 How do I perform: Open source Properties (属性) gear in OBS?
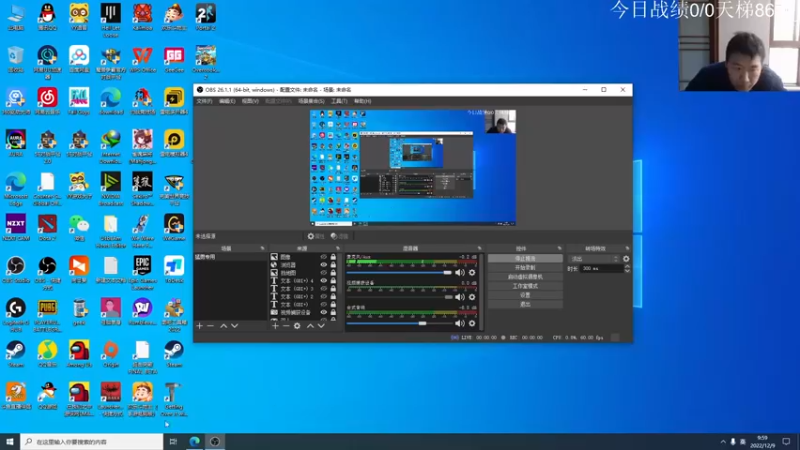click(316, 236)
